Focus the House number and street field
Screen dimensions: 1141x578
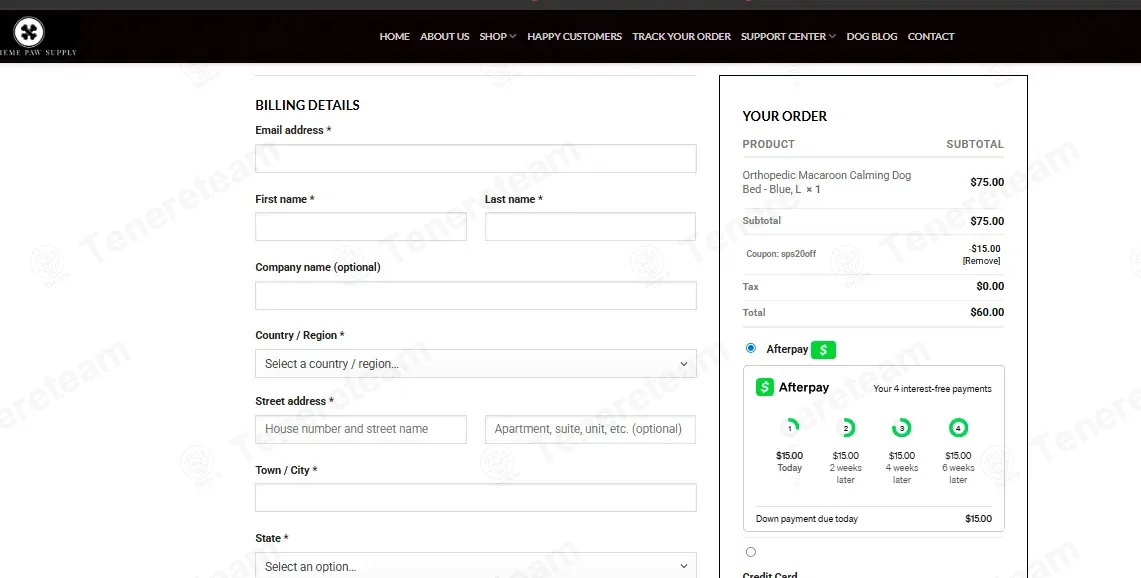tap(361, 429)
